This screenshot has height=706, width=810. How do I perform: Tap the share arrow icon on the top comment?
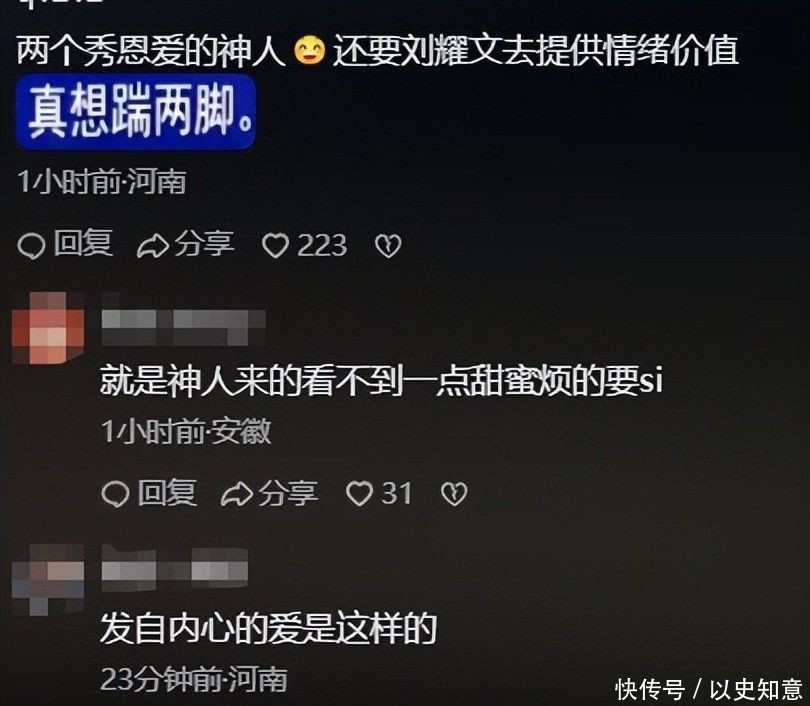(153, 246)
